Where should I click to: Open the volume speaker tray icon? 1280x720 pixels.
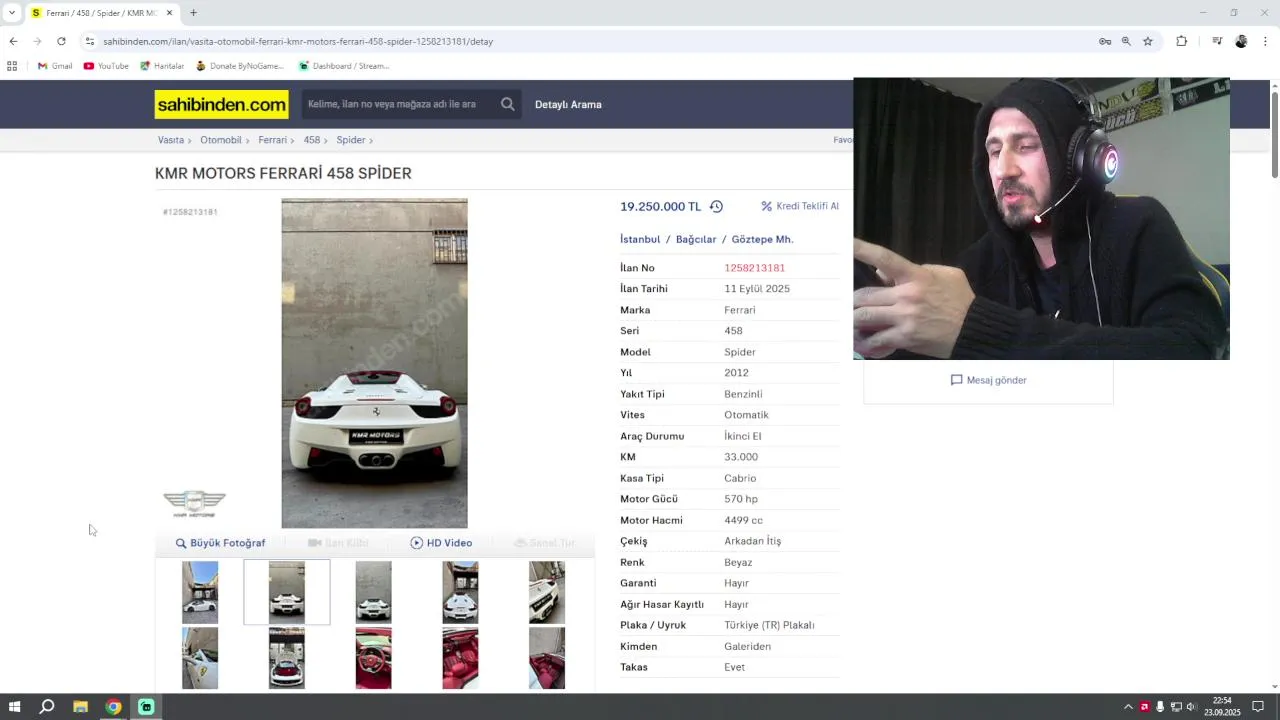[1191, 707]
